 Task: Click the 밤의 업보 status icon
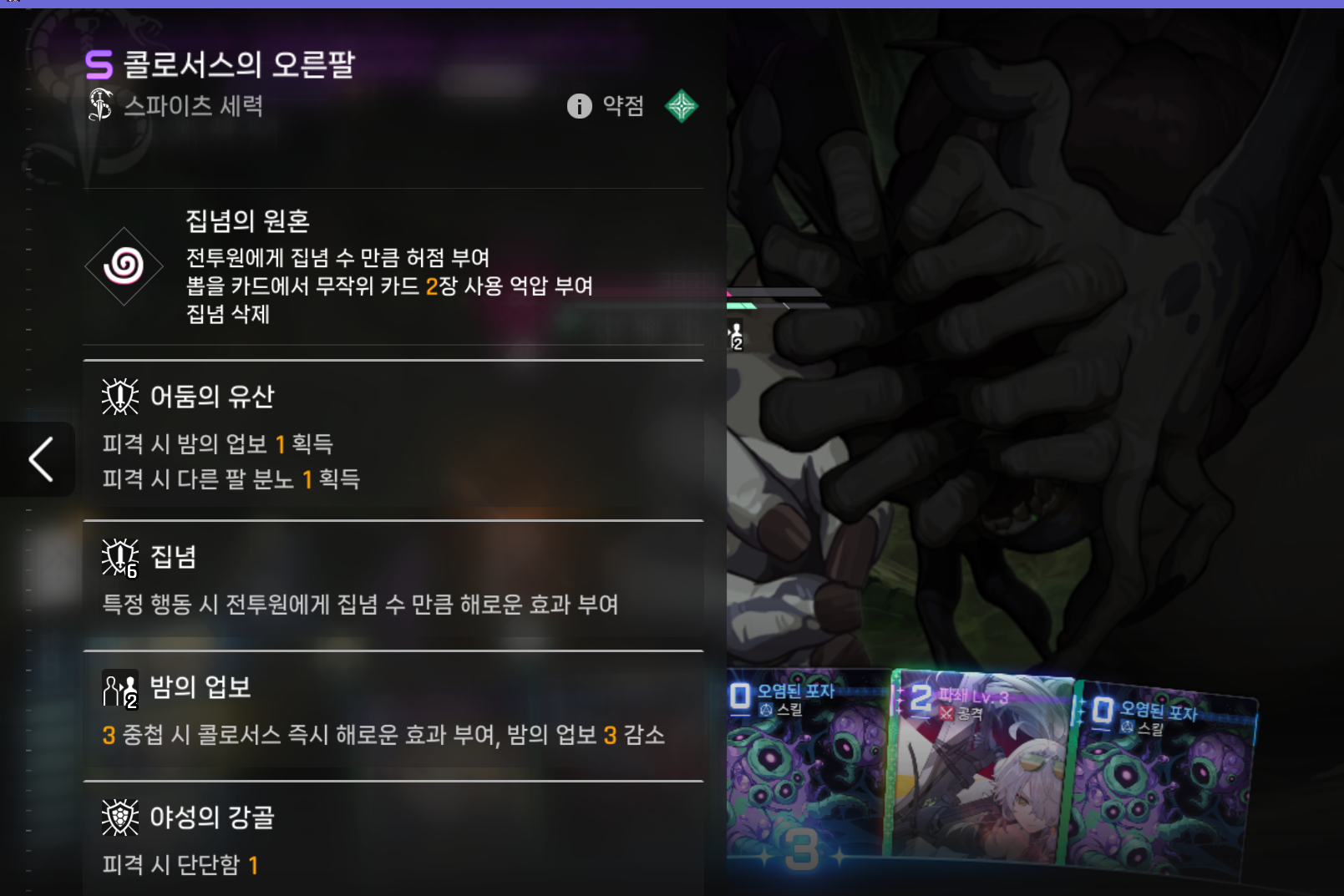pos(120,689)
